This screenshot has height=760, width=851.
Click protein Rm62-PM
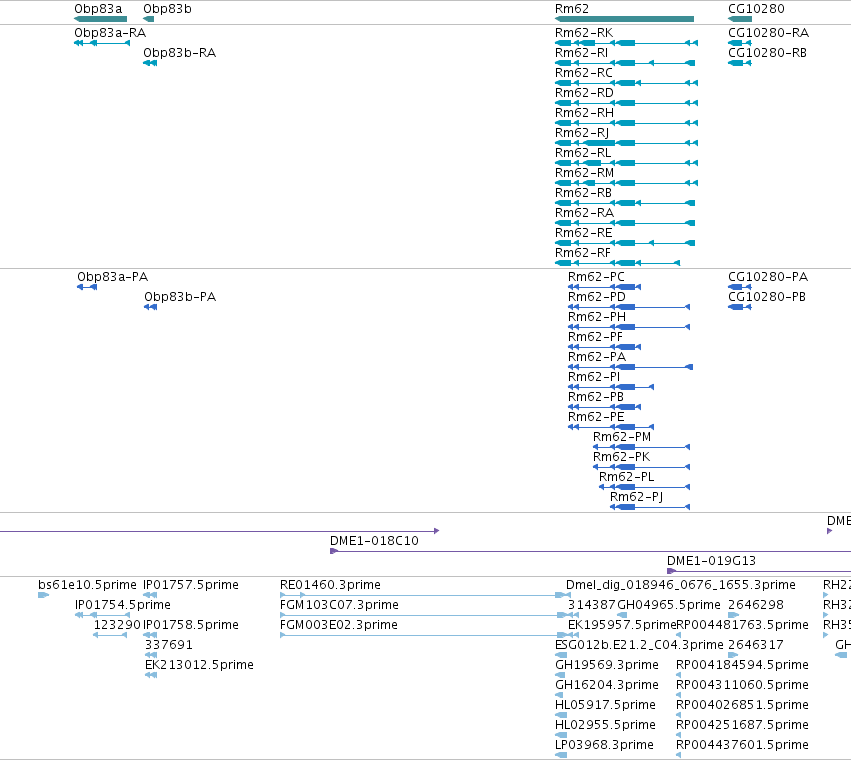[642, 447]
